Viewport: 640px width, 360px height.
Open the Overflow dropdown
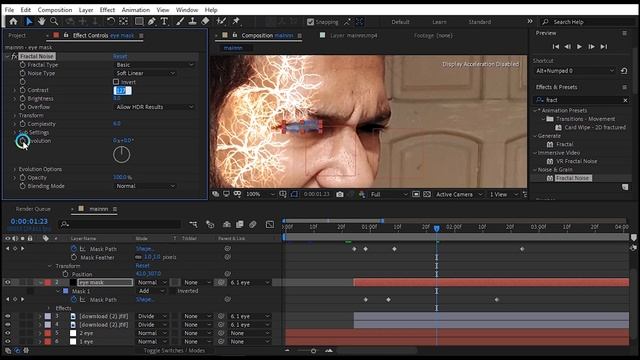155,107
